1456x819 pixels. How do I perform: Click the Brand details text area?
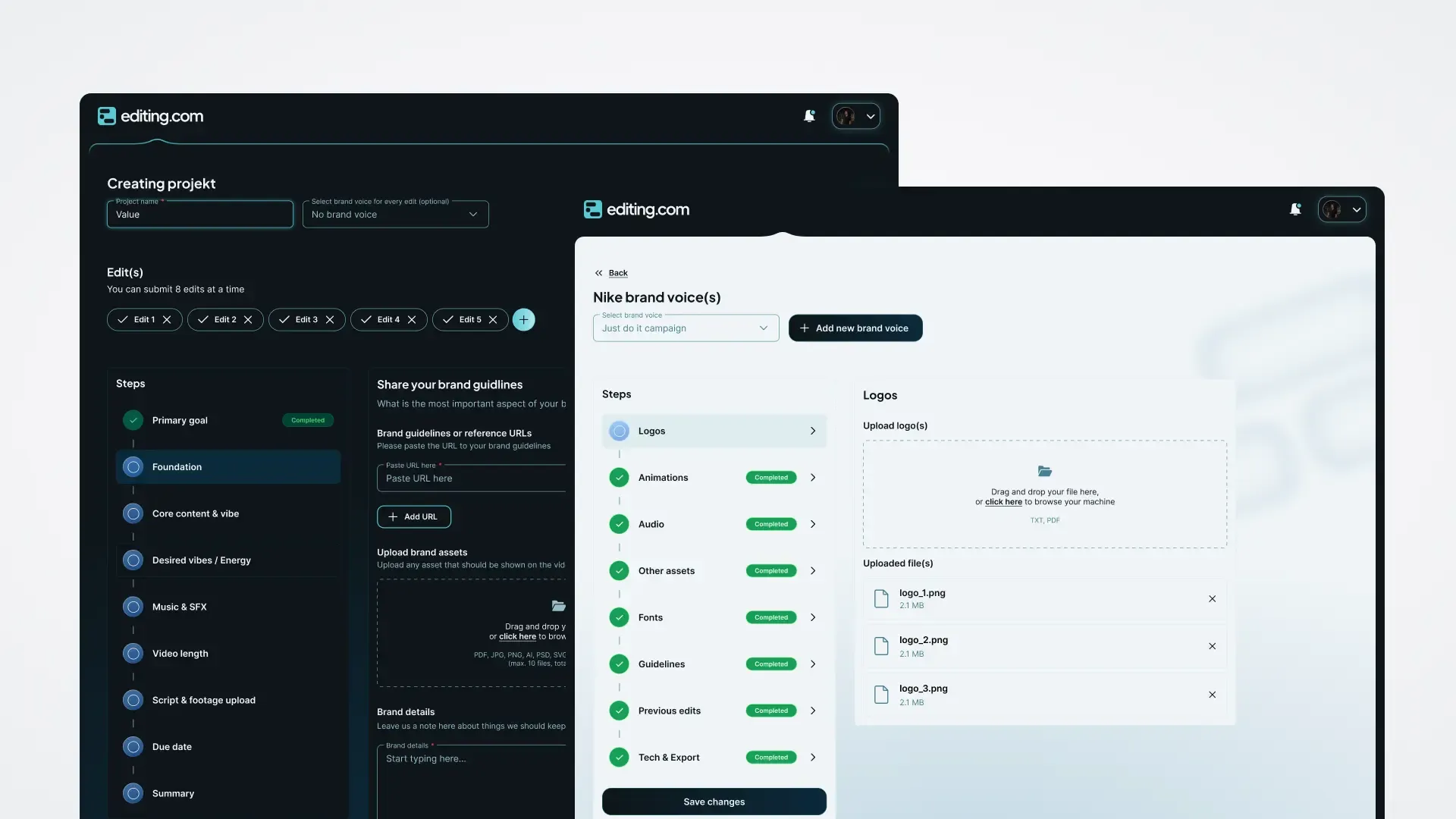(472, 781)
